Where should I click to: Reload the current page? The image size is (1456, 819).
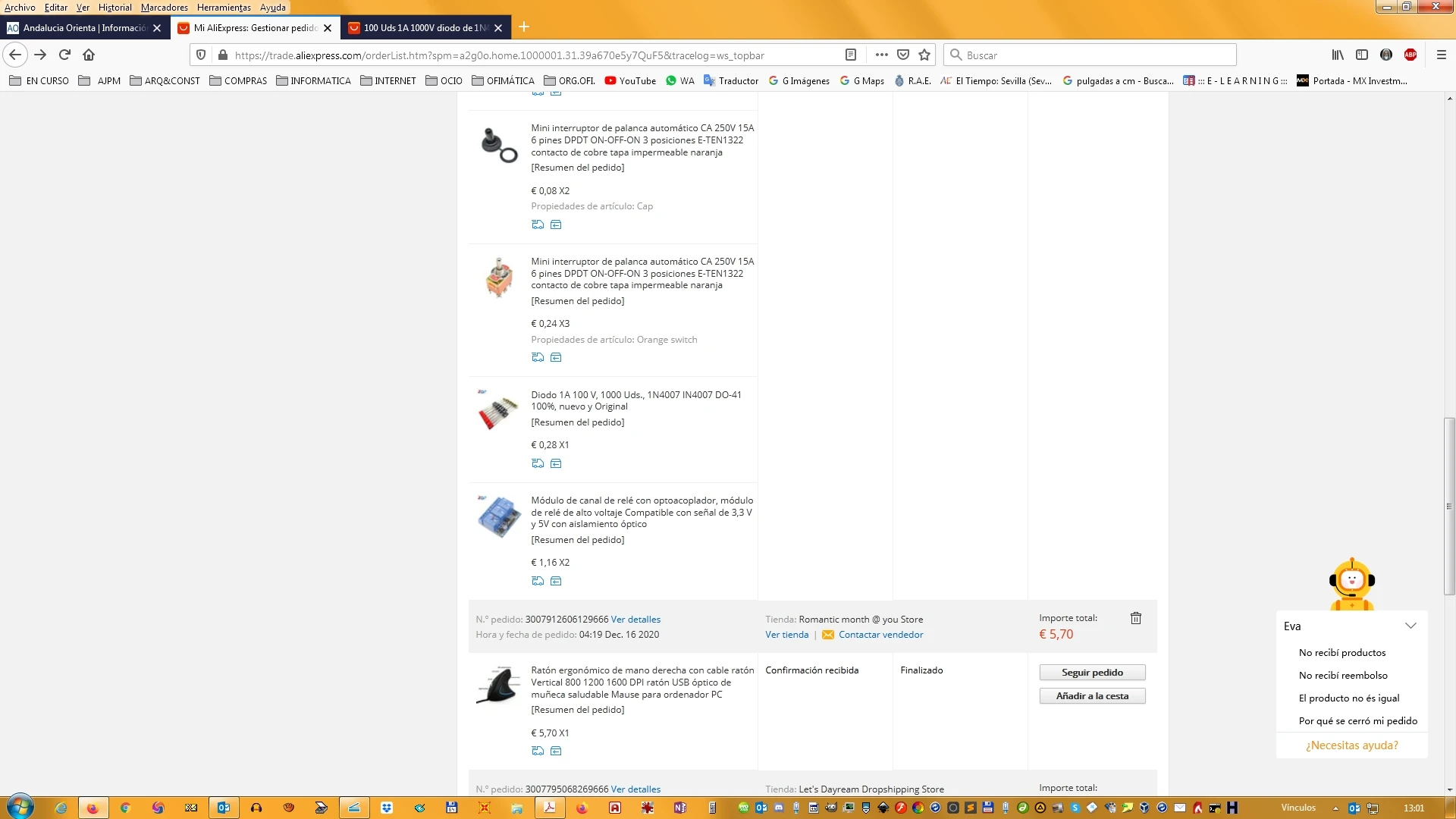click(64, 55)
